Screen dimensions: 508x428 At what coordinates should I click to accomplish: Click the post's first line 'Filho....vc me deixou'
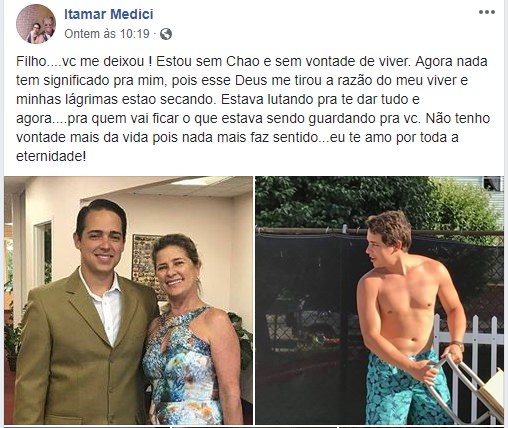coord(80,62)
